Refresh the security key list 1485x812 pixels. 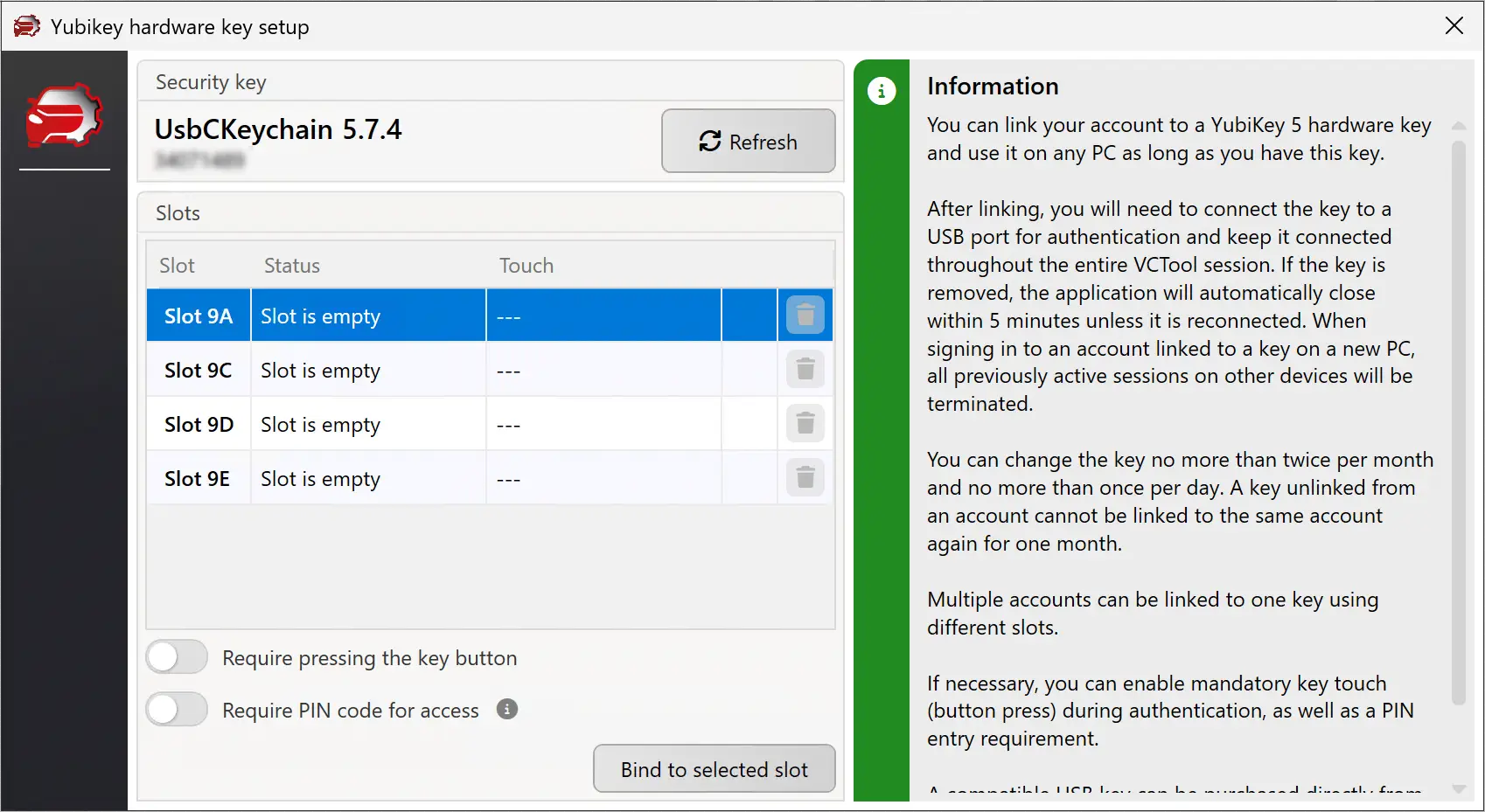click(748, 142)
